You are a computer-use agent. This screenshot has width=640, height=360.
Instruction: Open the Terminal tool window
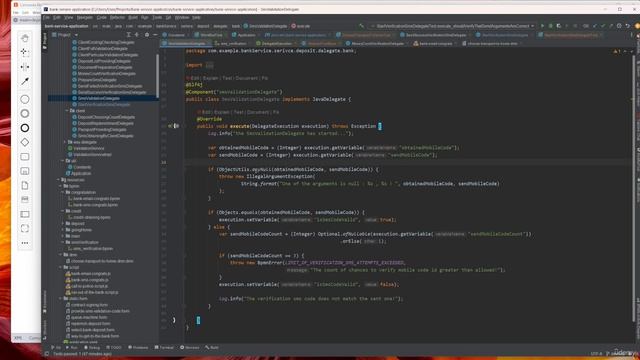164,347
